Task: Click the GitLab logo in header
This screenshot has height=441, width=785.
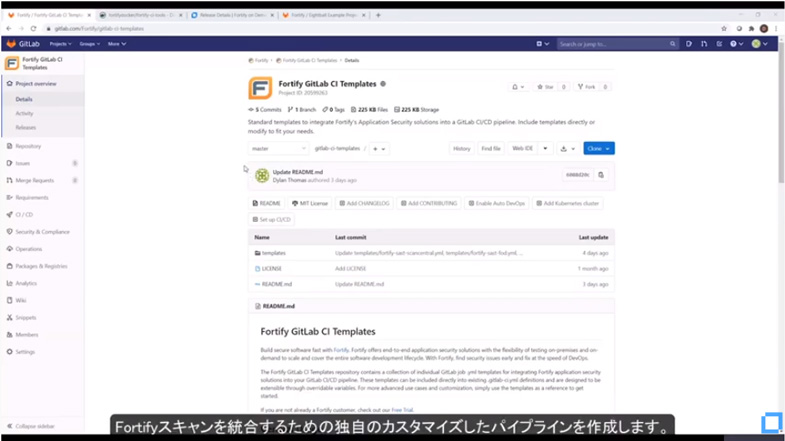Action: pos(23,44)
